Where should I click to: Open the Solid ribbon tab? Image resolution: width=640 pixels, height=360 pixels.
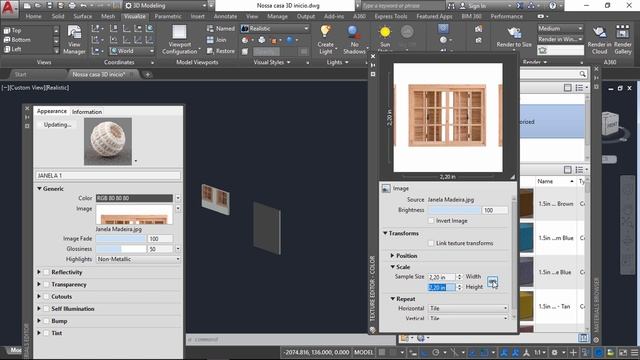click(x=58, y=16)
